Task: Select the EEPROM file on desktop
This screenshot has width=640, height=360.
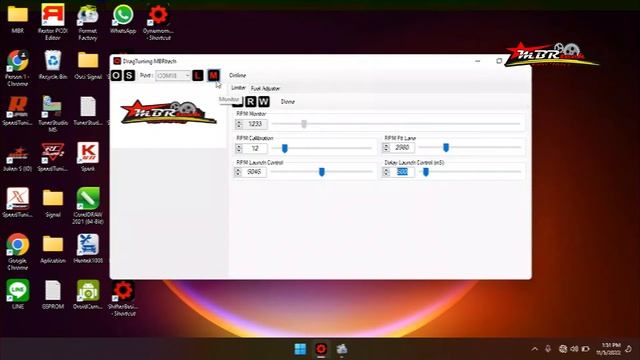Action: click(x=53, y=295)
